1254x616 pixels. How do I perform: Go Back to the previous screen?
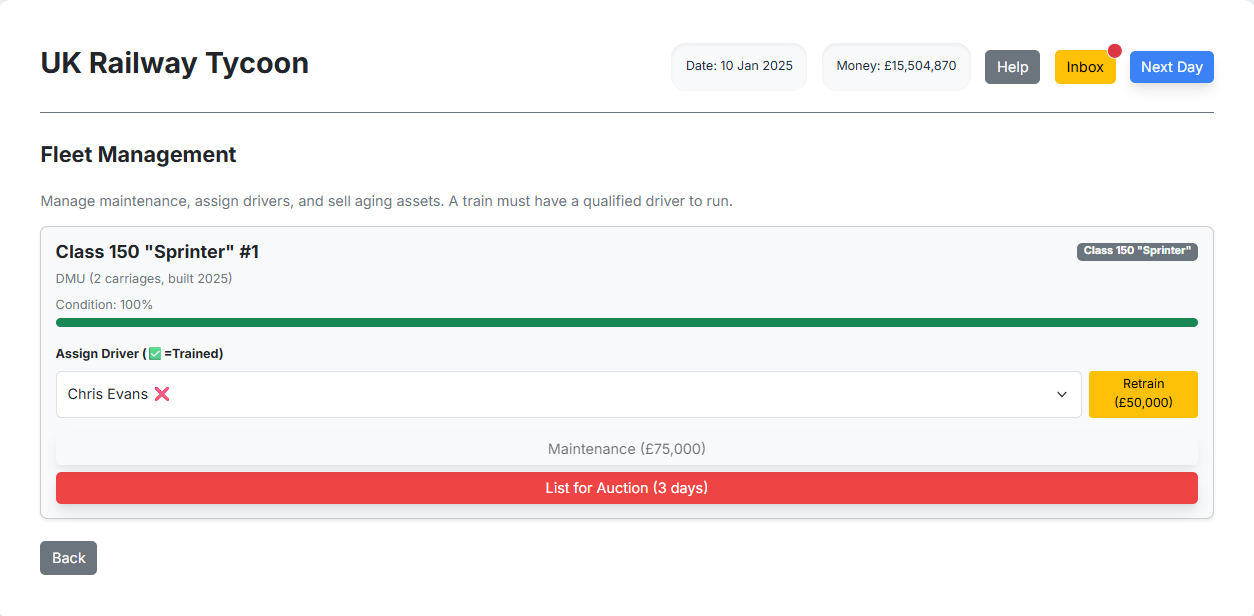coord(68,558)
